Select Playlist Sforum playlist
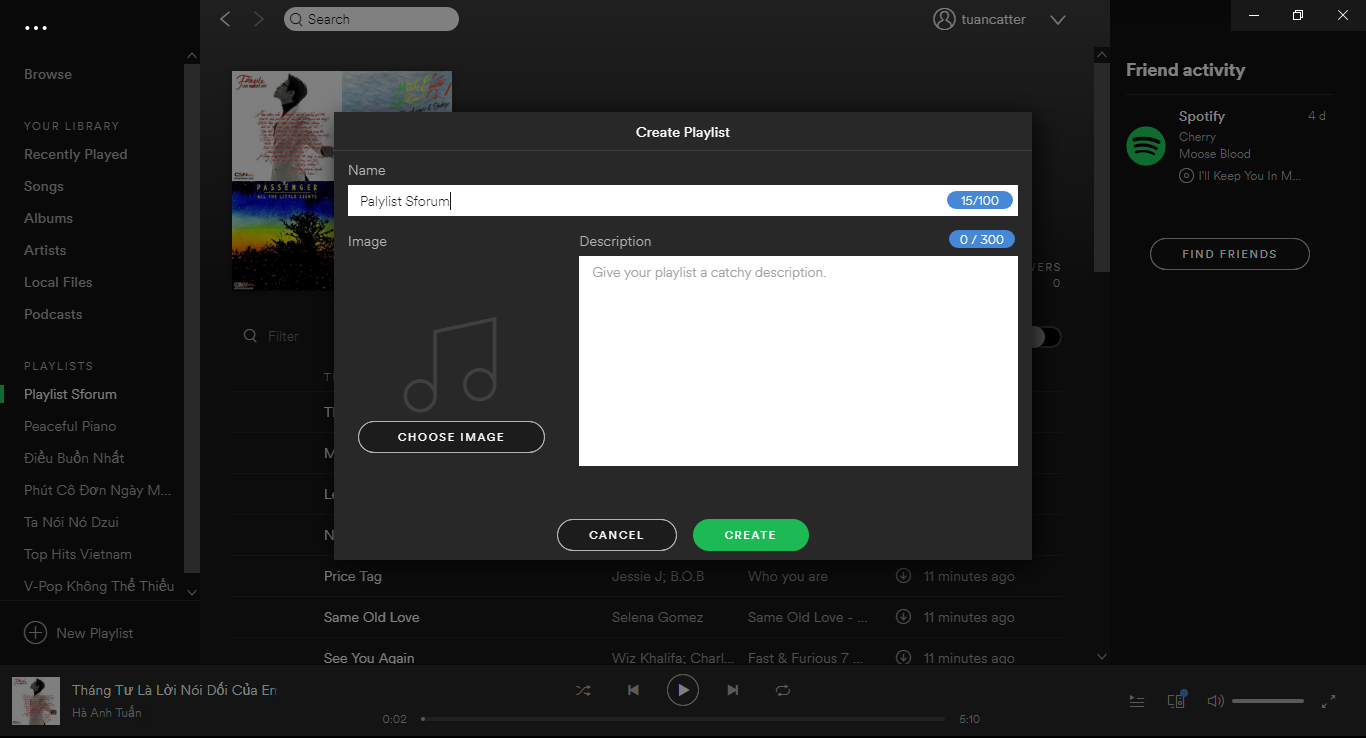Viewport: 1366px width, 738px height. (71, 394)
